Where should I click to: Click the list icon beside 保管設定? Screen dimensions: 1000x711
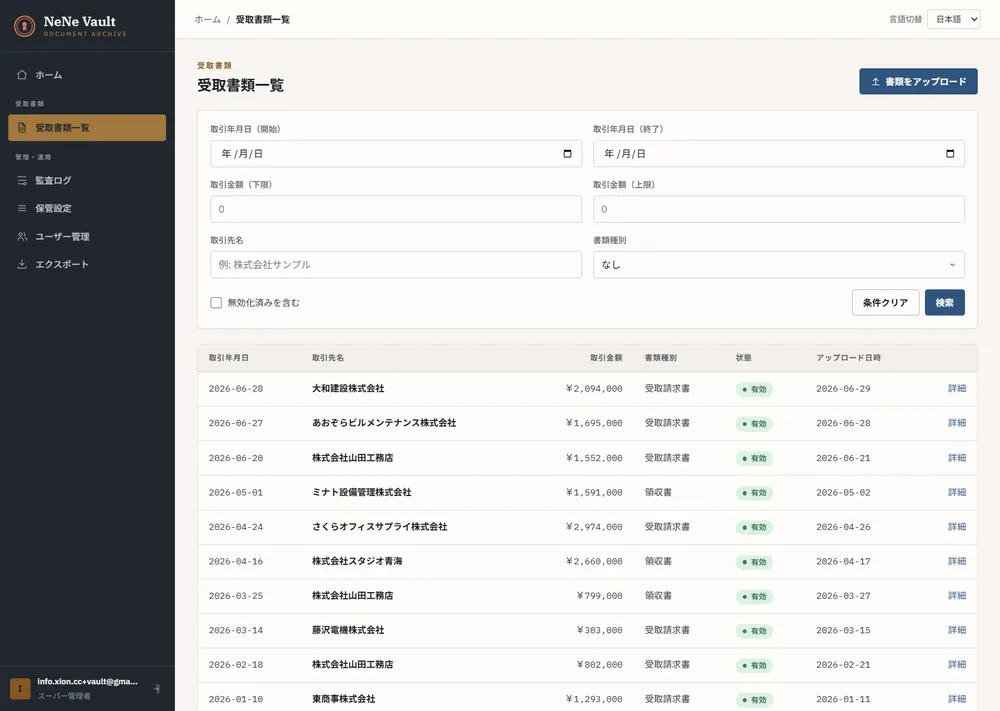(x=22, y=208)
